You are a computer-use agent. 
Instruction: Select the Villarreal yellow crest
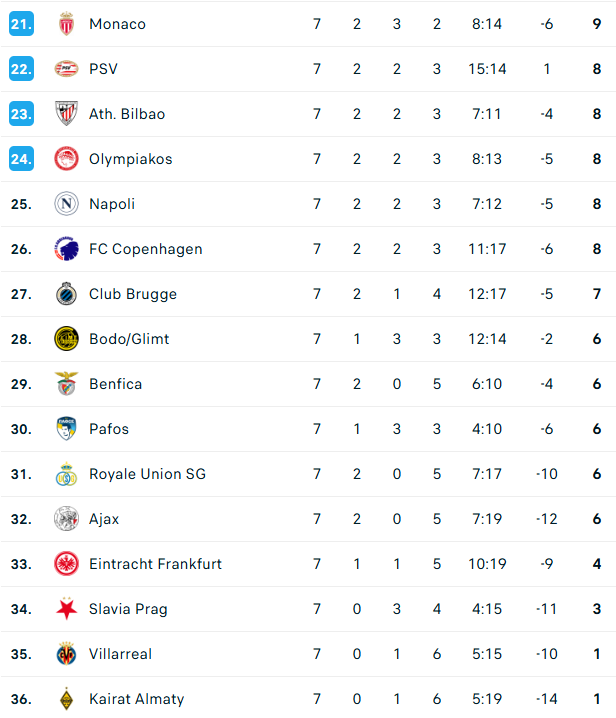click(x=66, y=654)
